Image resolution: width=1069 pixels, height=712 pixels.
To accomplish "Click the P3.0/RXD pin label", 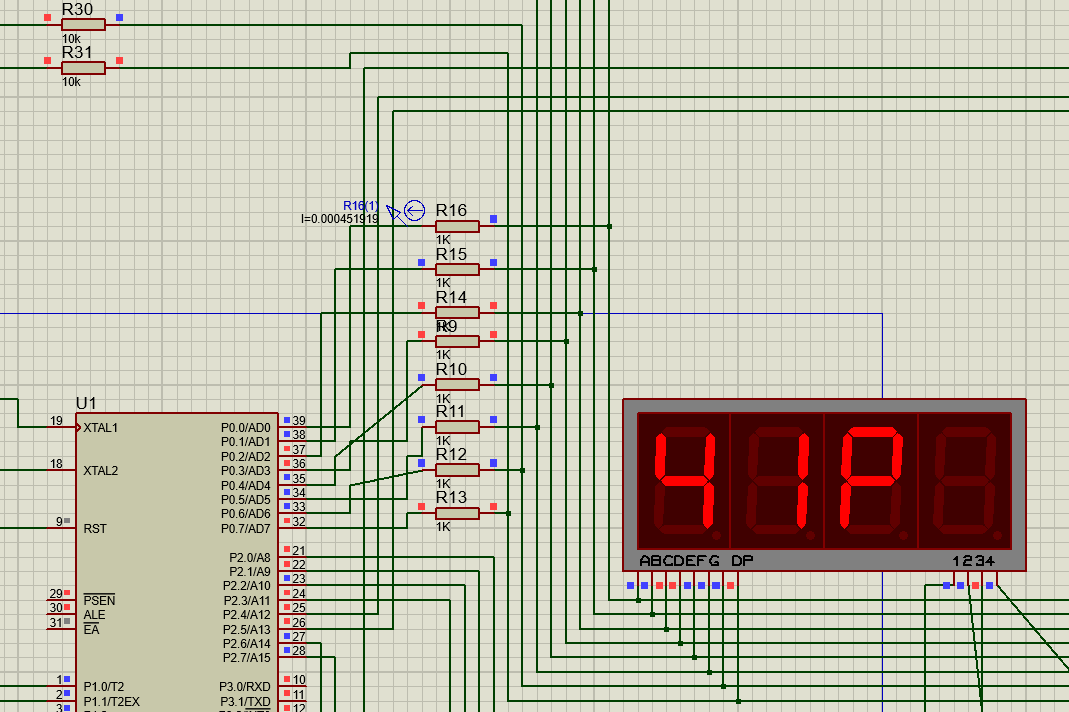I will (245, 686).
